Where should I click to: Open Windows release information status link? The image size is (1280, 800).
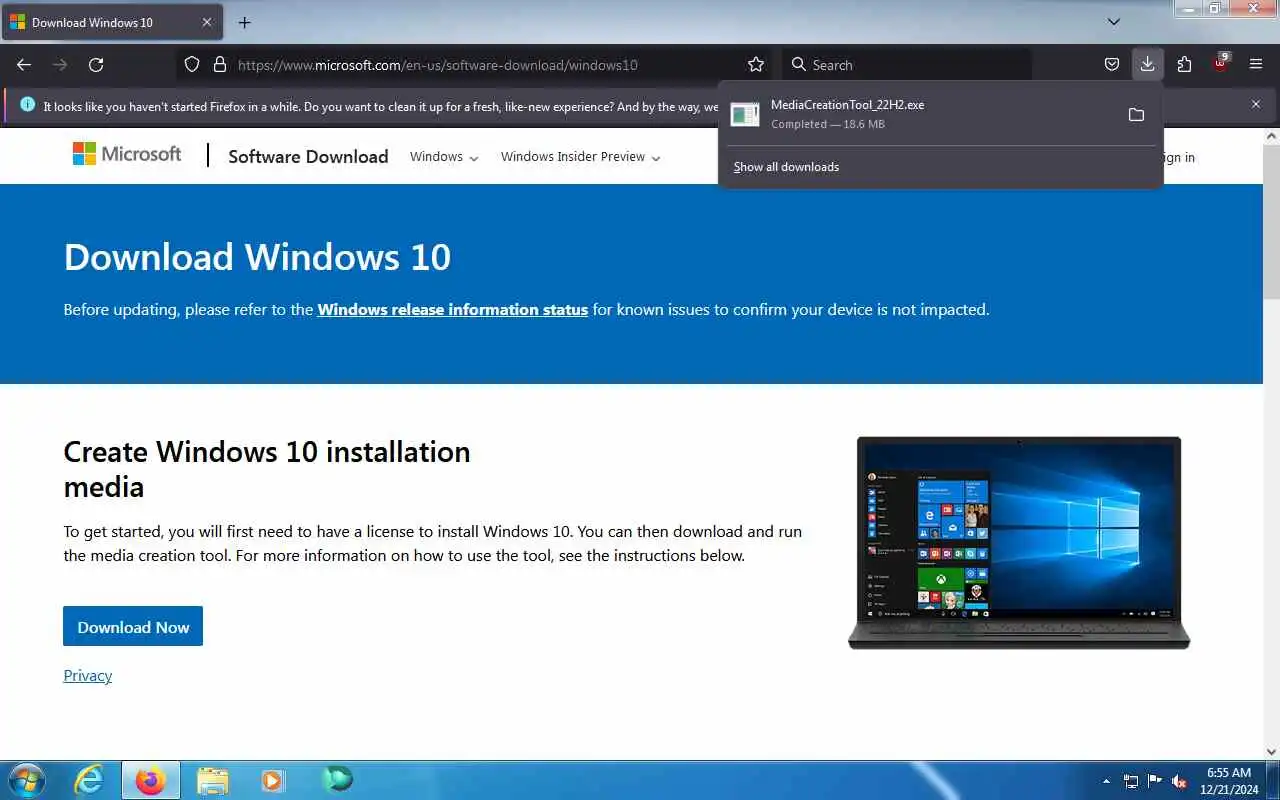click(452, 310)
